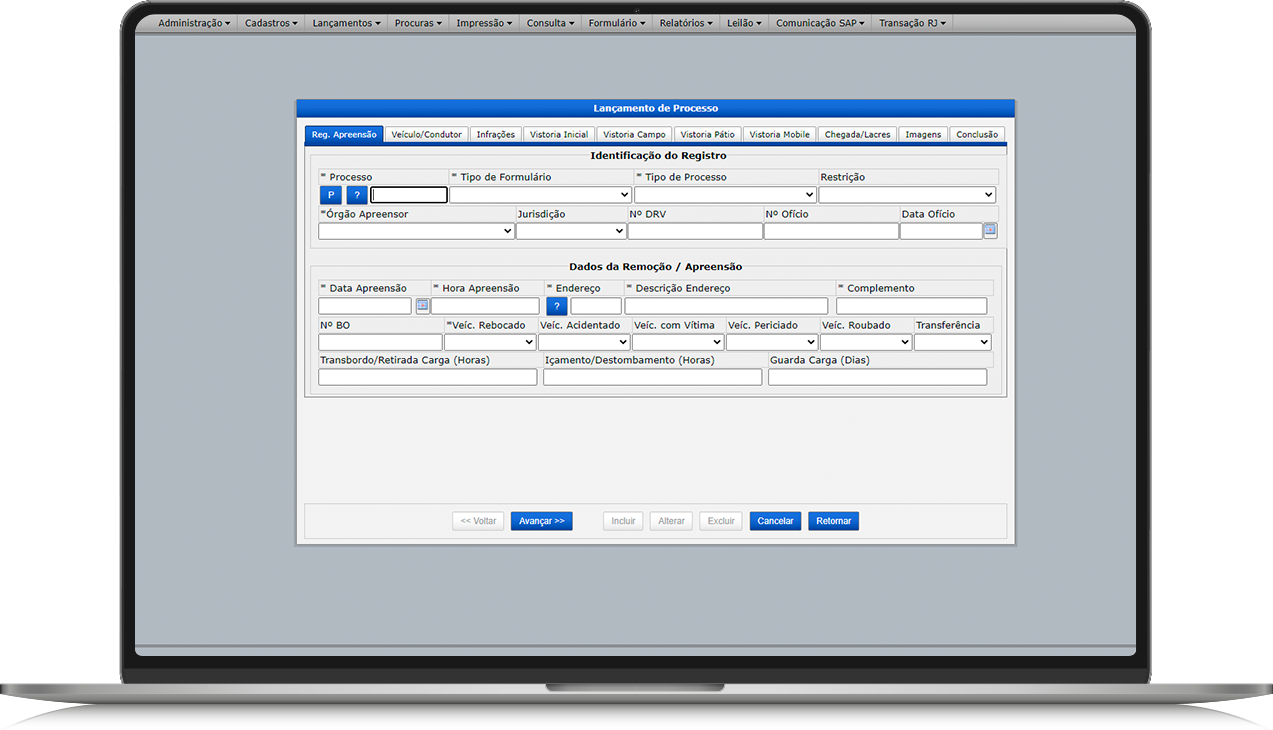Open the Impressão menu
1273x730 pixels.
pyautogui.click(x=484, y=23)
